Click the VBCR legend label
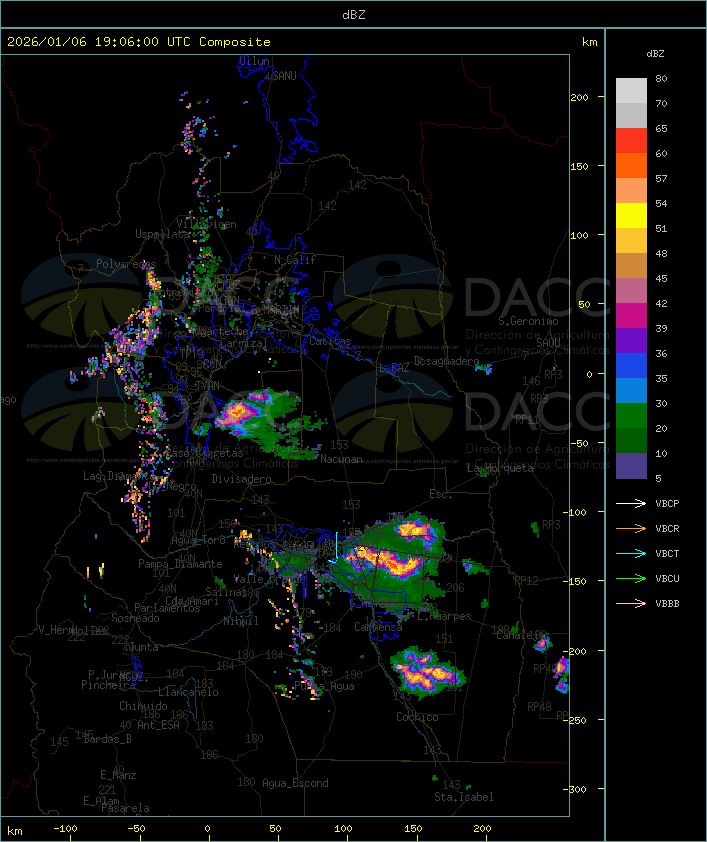This screenshot has width=707, height=842. click(667, 528)
